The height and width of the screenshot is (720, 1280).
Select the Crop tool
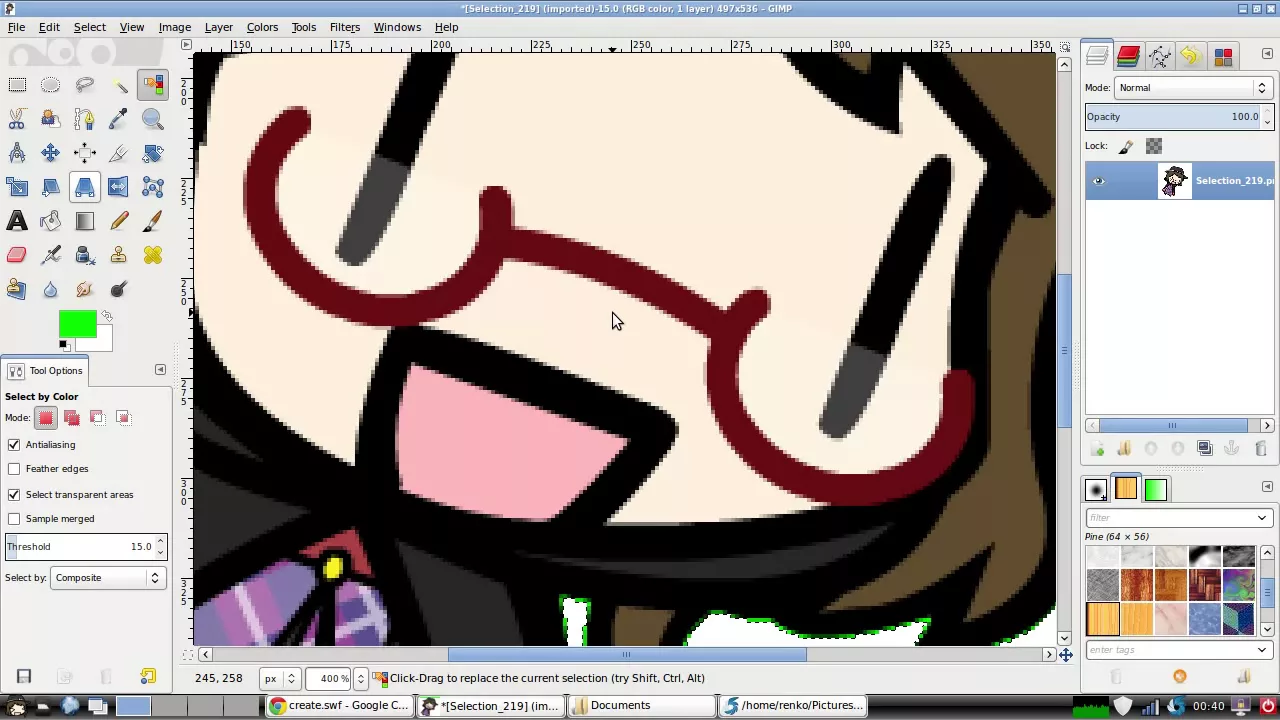click(x=119, y=153)
